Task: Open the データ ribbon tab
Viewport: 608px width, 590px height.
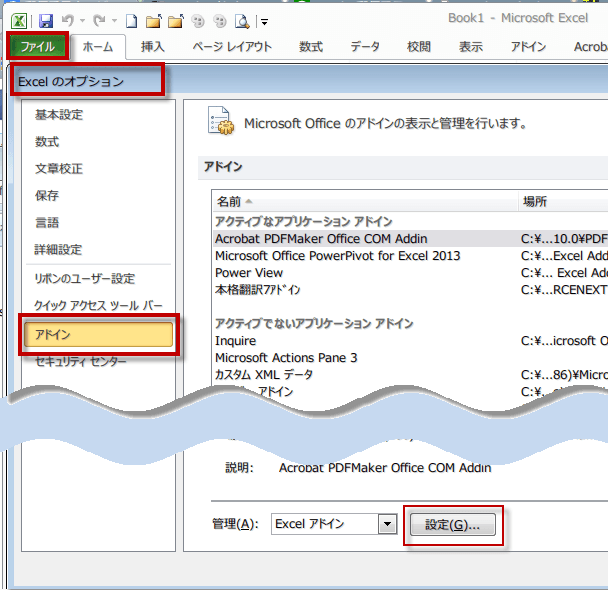Action: click(x=365, y=47)
